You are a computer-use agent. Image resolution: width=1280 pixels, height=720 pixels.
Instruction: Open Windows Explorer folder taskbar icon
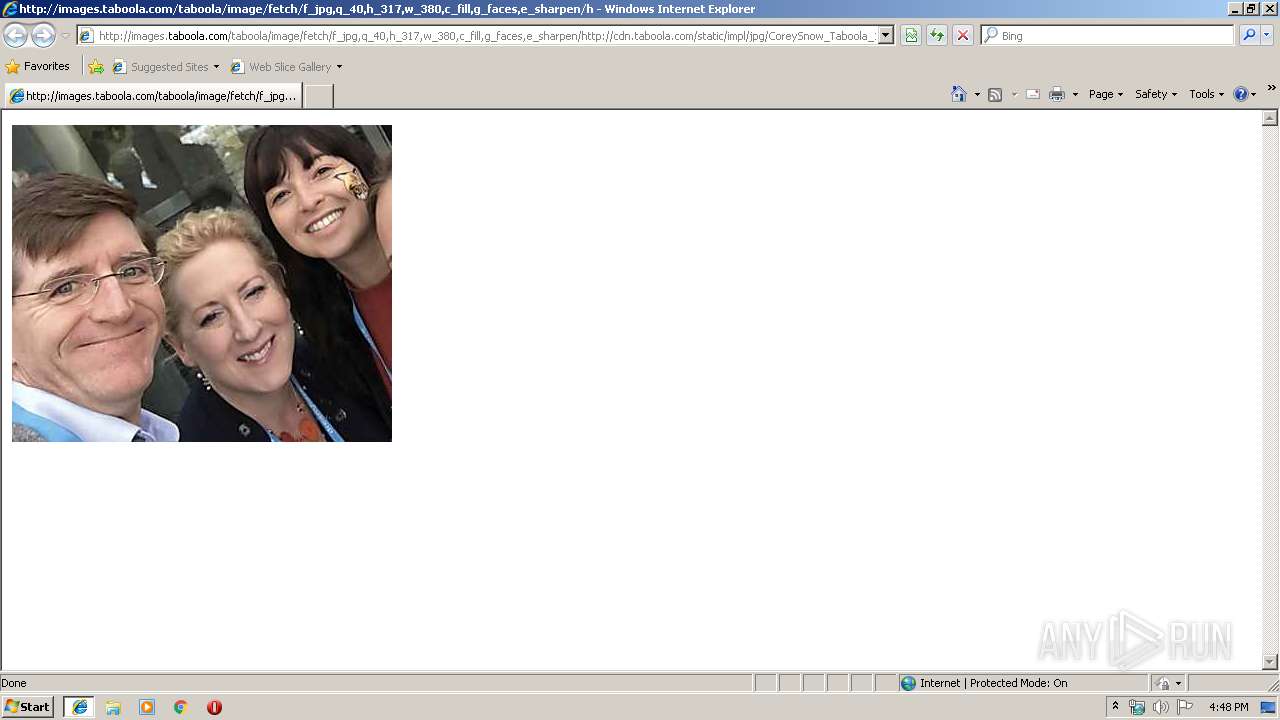[113, 707]
